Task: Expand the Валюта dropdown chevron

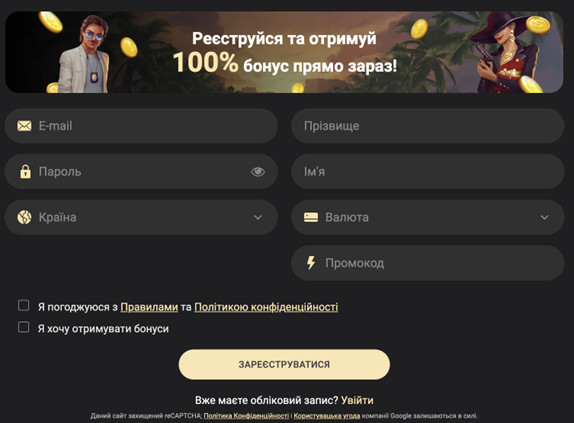Action: (x=544, y=217)
